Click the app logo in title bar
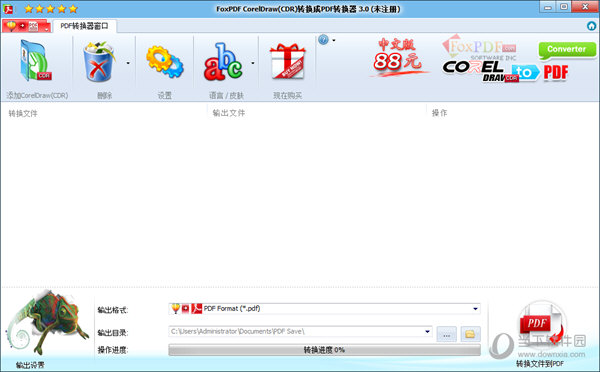600x372 pixels. pyautogui.click(x=8, y=8)
